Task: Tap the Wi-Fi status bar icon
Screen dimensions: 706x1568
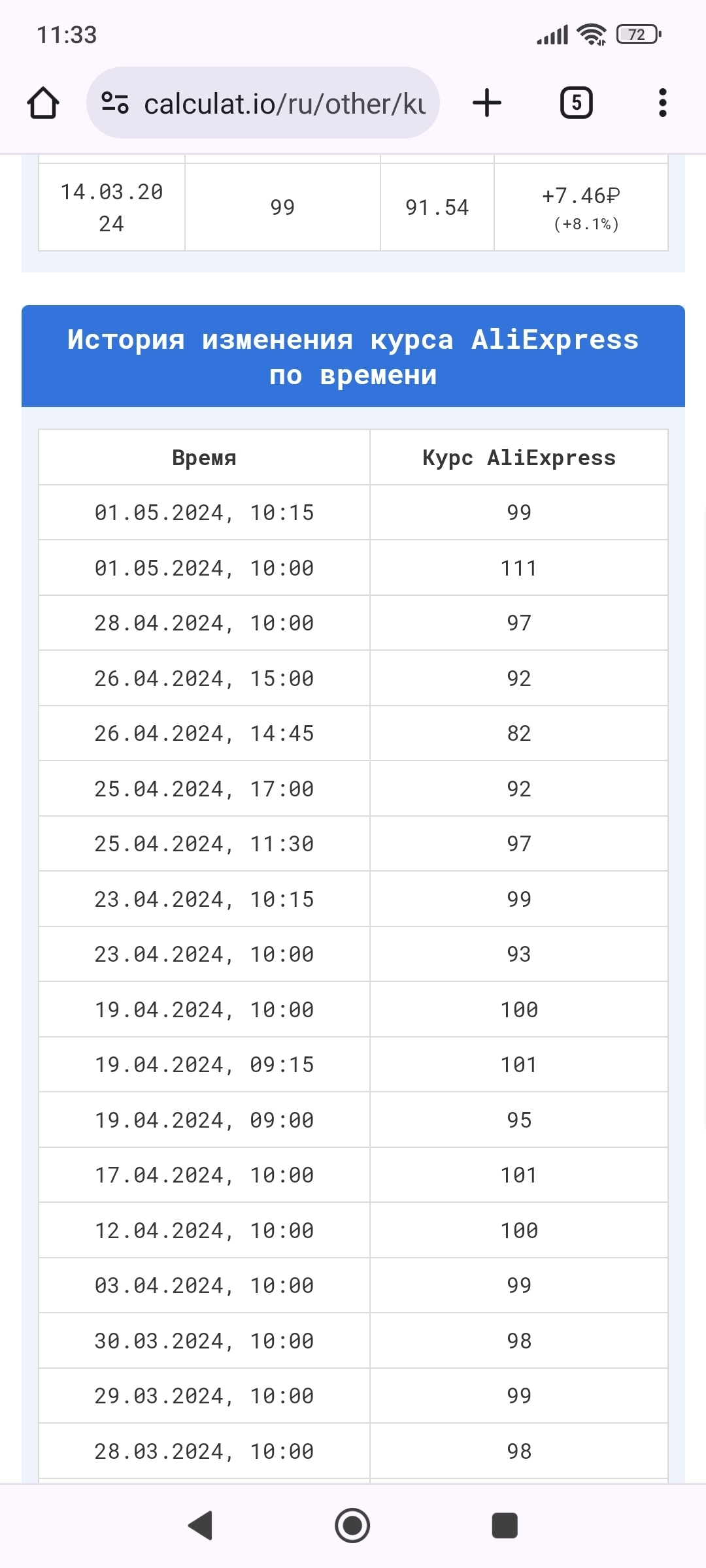Action: point(592,34)
